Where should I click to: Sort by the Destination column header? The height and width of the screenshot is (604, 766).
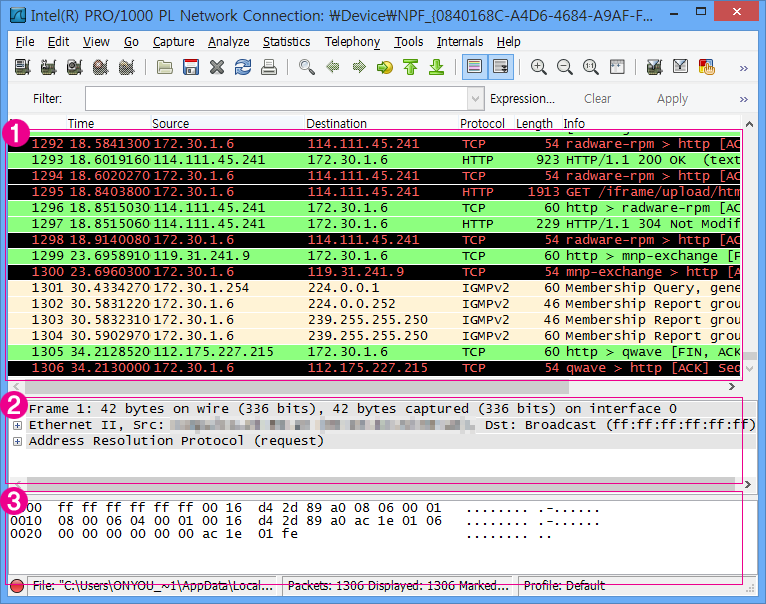click(x=382, y=123)
